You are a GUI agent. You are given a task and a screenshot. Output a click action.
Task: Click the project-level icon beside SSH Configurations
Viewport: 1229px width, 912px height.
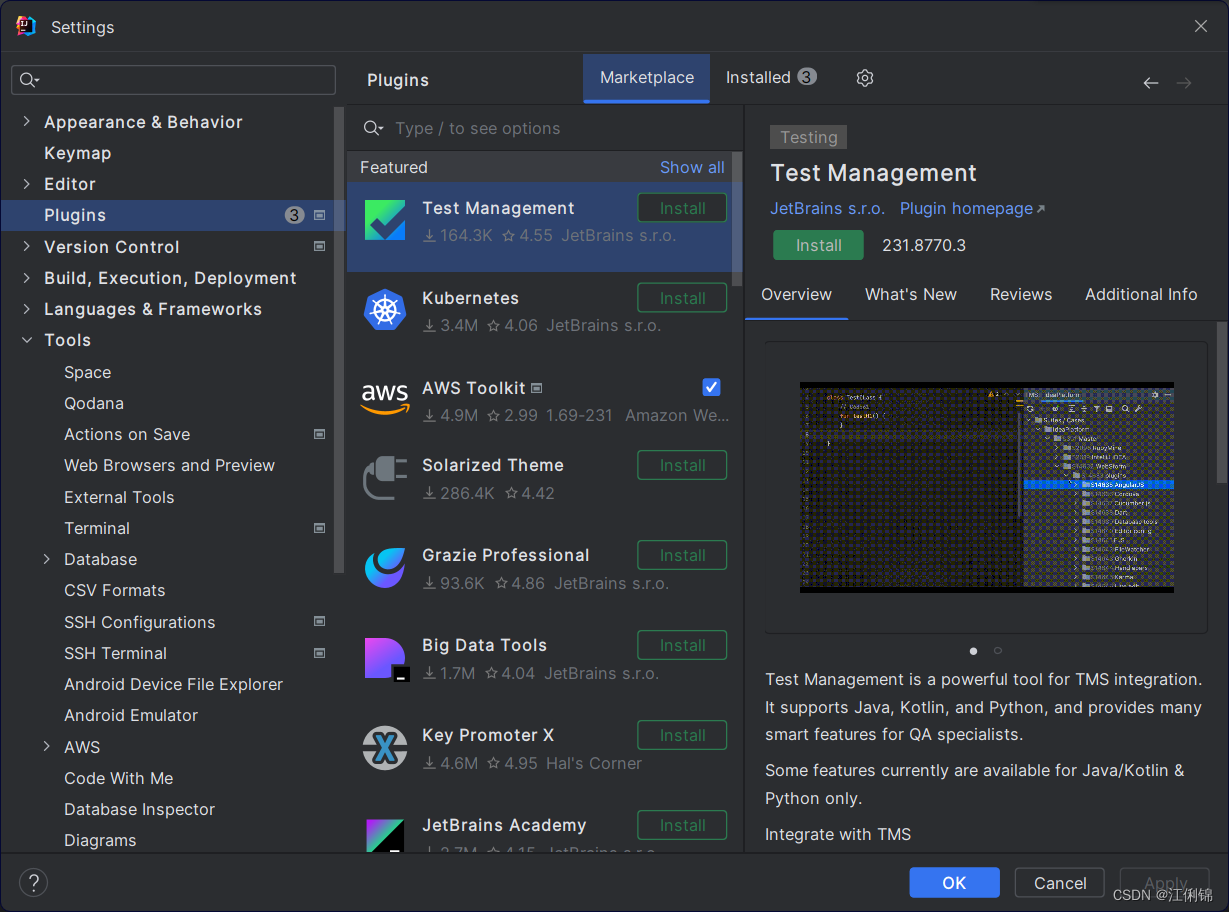[x=320, y=621]
